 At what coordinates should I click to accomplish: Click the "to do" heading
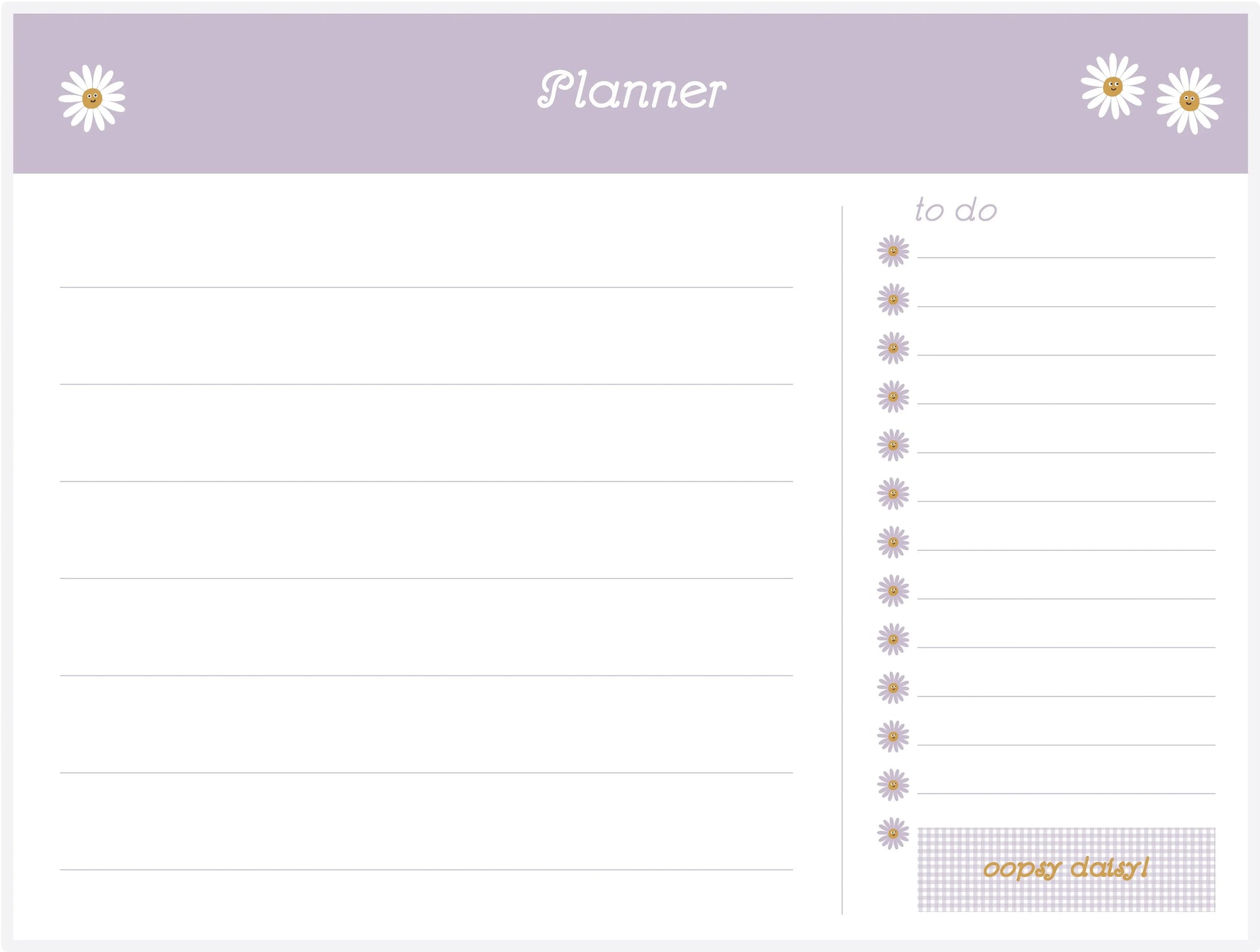(956, 210)
